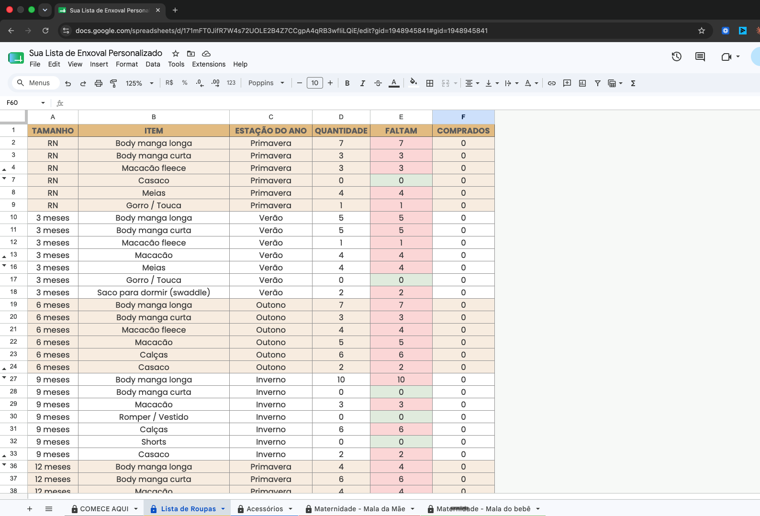Image resolution: width=760 pixels, height=516 pixels.
Task: Open the Format menu
Action: pos(127,64)
